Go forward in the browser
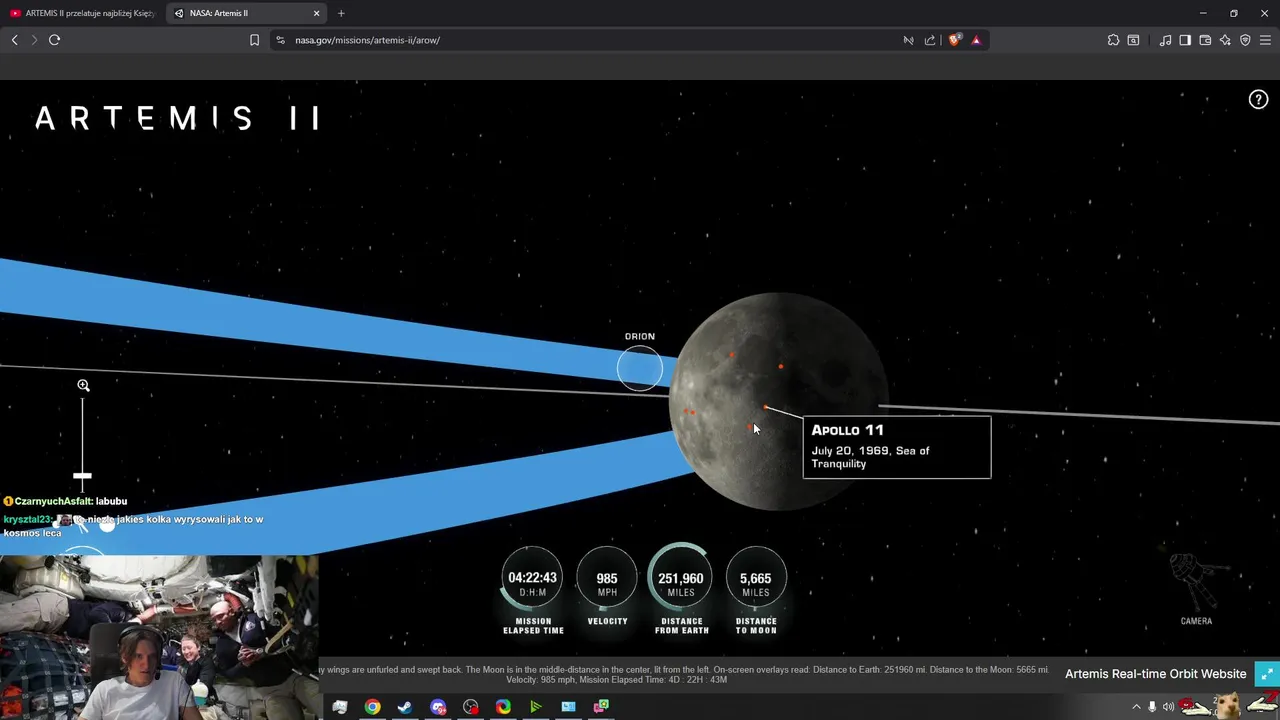Image resolution: width=1280 pixels, height=720 pixels. 34,40
